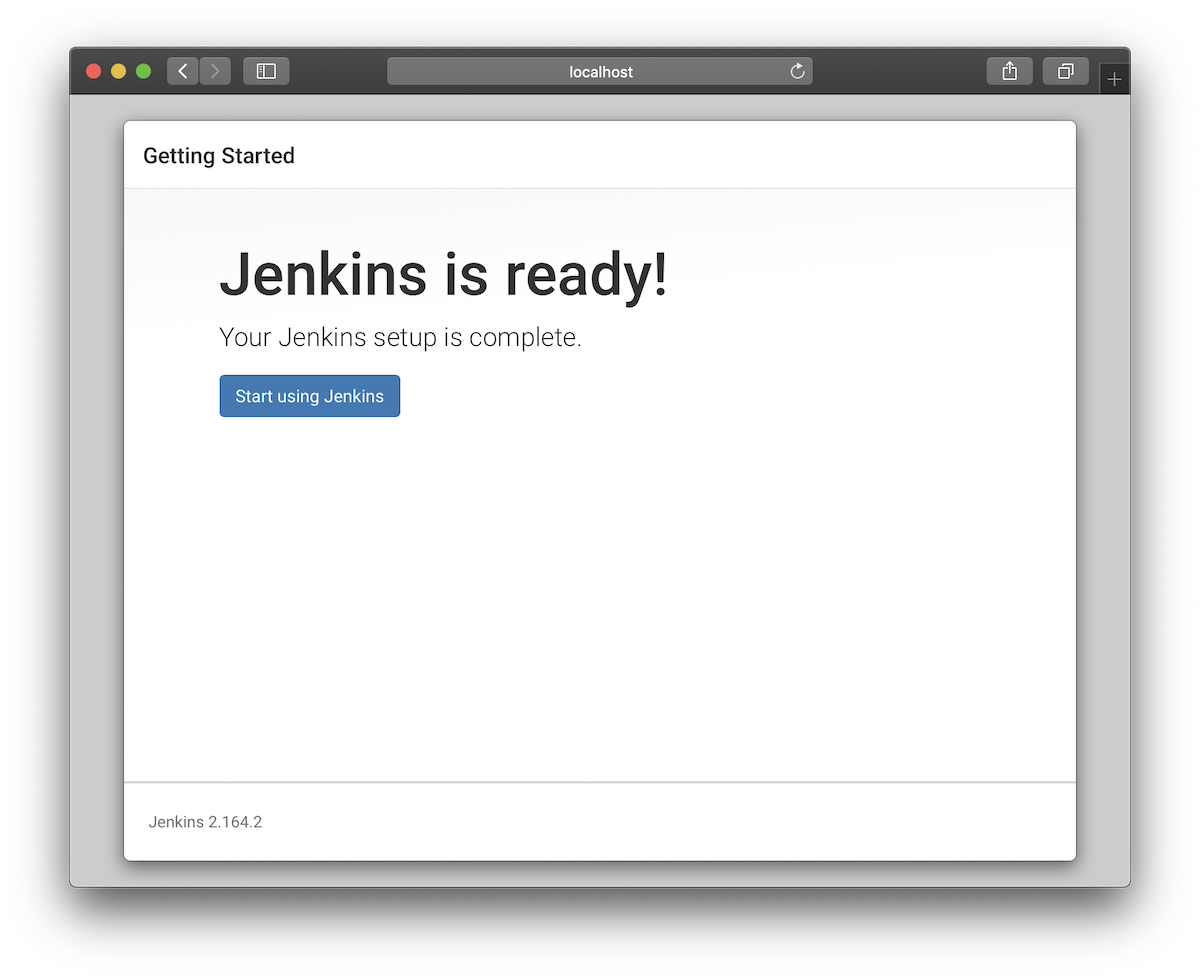The width and height of the screenshot is (1200, 979).
Task: Focus the localhost address bar
Action: coord(600,71)
